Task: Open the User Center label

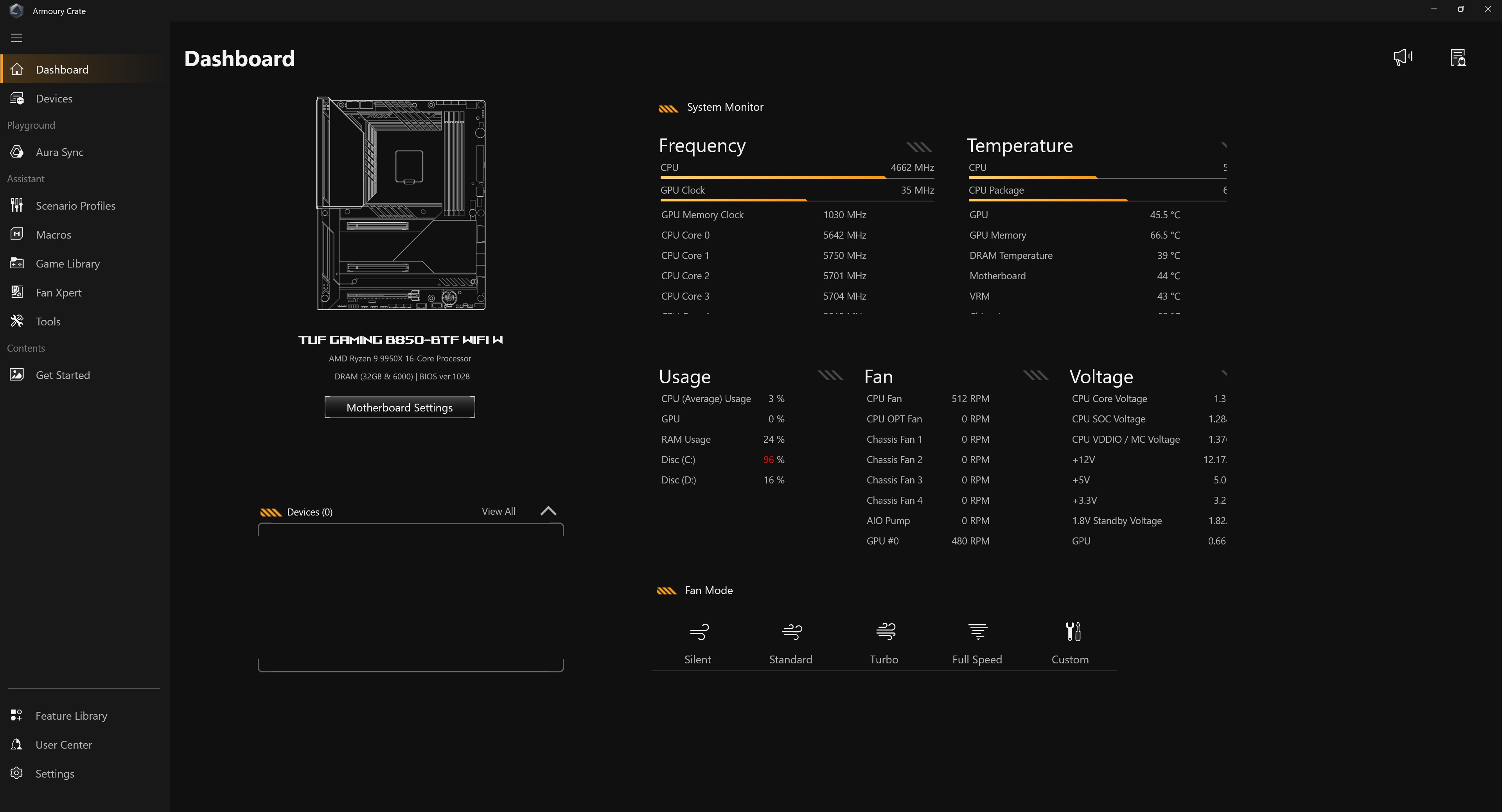Action: pyautogui.click(x=63, y=744)
